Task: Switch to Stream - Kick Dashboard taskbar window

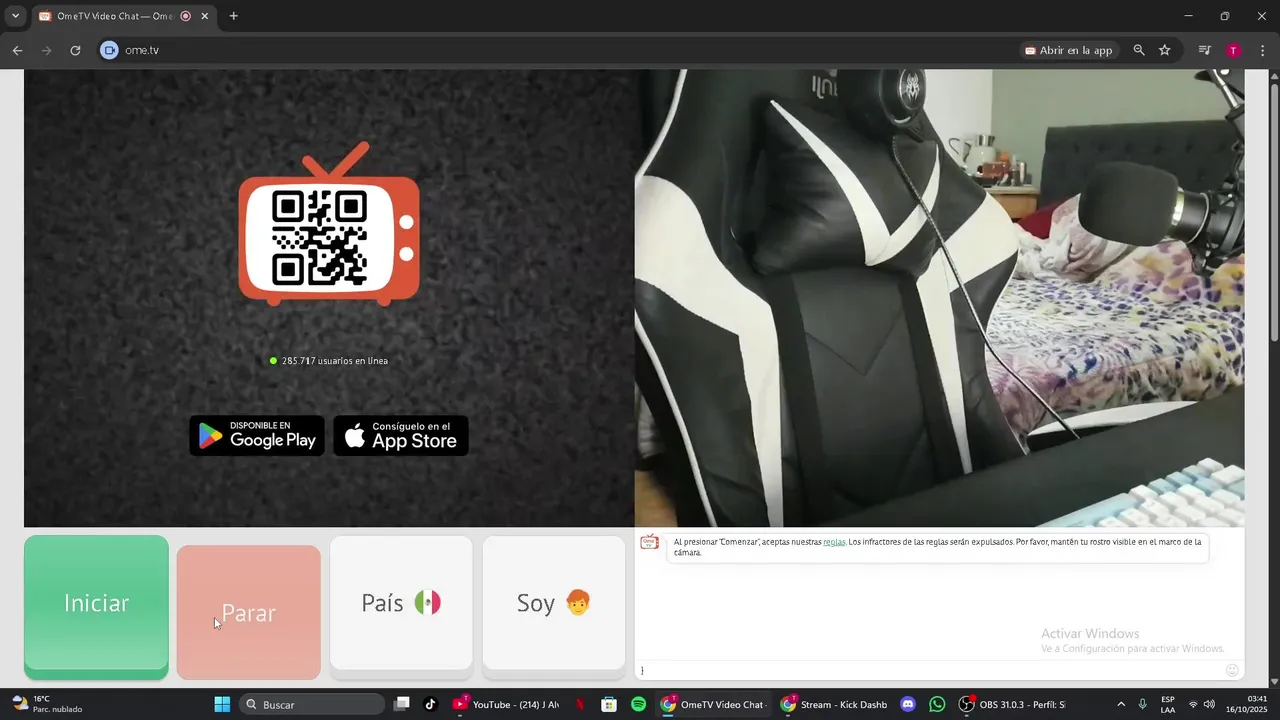Action: point(836,704)
